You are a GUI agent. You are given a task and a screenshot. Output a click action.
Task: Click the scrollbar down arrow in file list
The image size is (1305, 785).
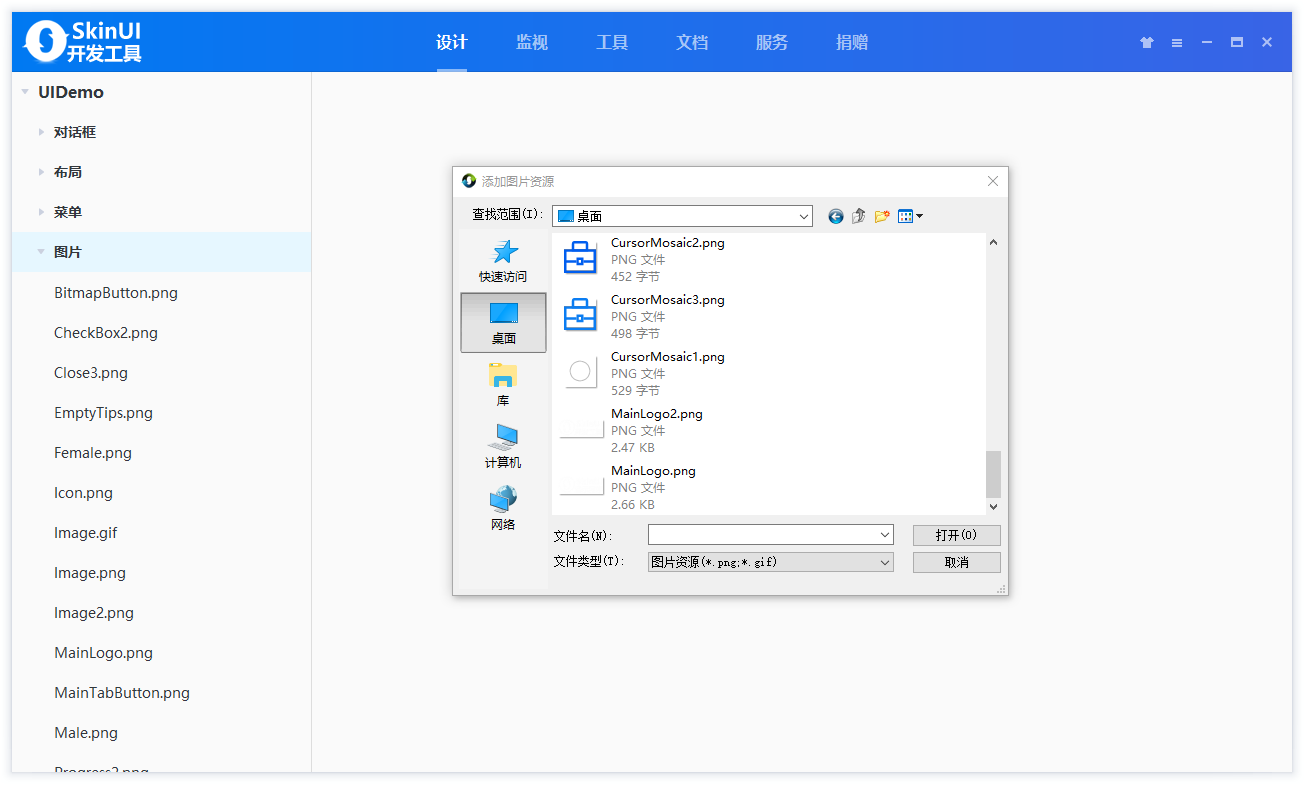pos(993,507)
